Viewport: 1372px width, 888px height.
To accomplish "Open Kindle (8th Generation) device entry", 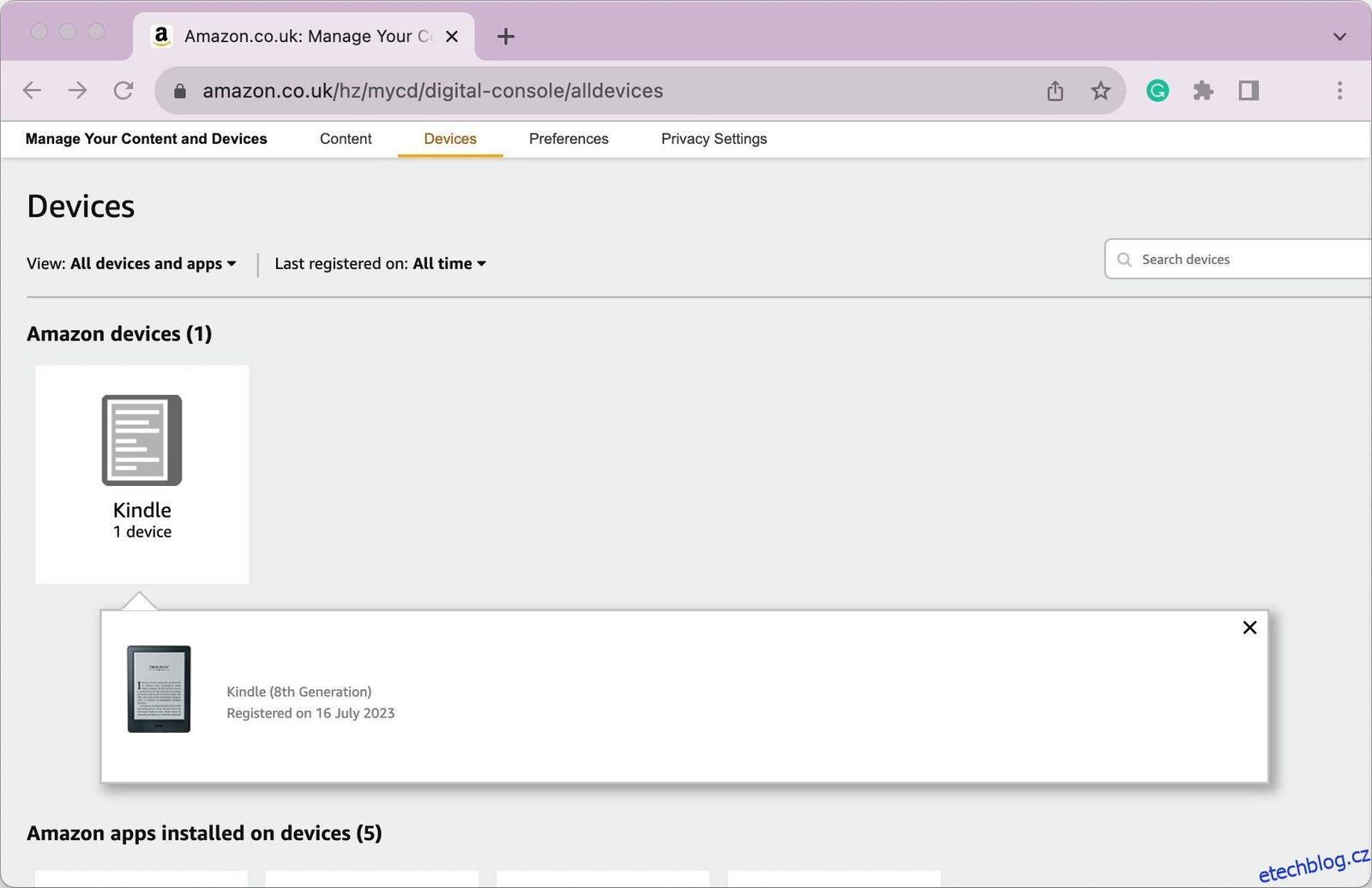I will (299, 692).
